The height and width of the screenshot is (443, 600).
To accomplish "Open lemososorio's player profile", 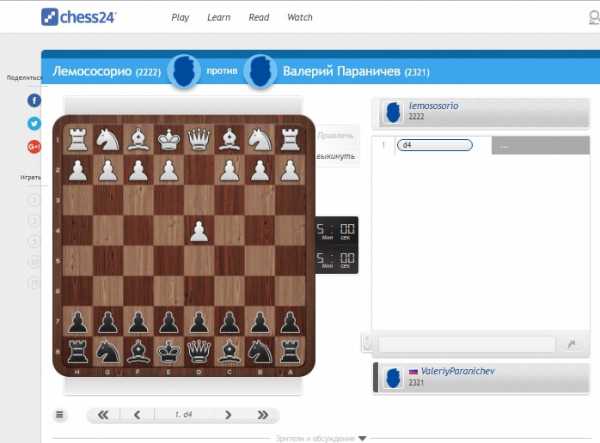I will click(433, 105).
